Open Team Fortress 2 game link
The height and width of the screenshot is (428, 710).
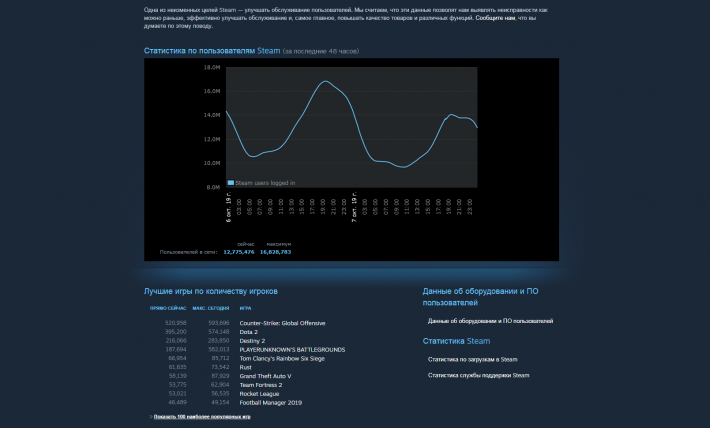(x=261, y=385)
